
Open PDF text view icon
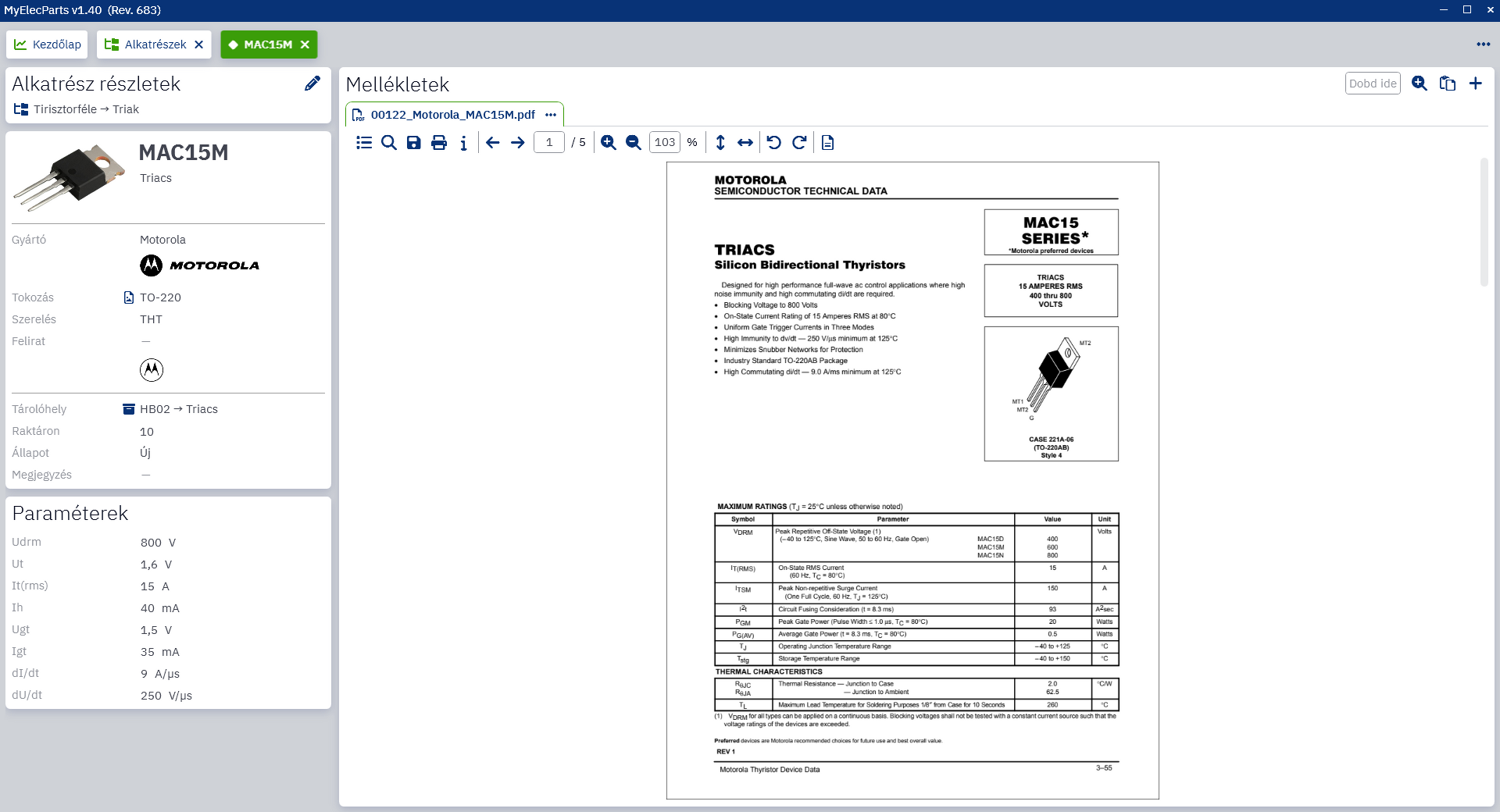point(828,142)
